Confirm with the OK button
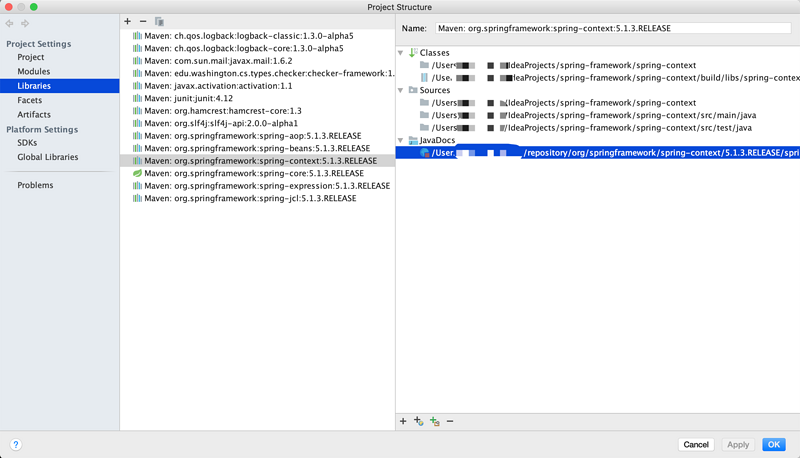Viewport: 800px width, 458px height. click(x=774, y=445)
